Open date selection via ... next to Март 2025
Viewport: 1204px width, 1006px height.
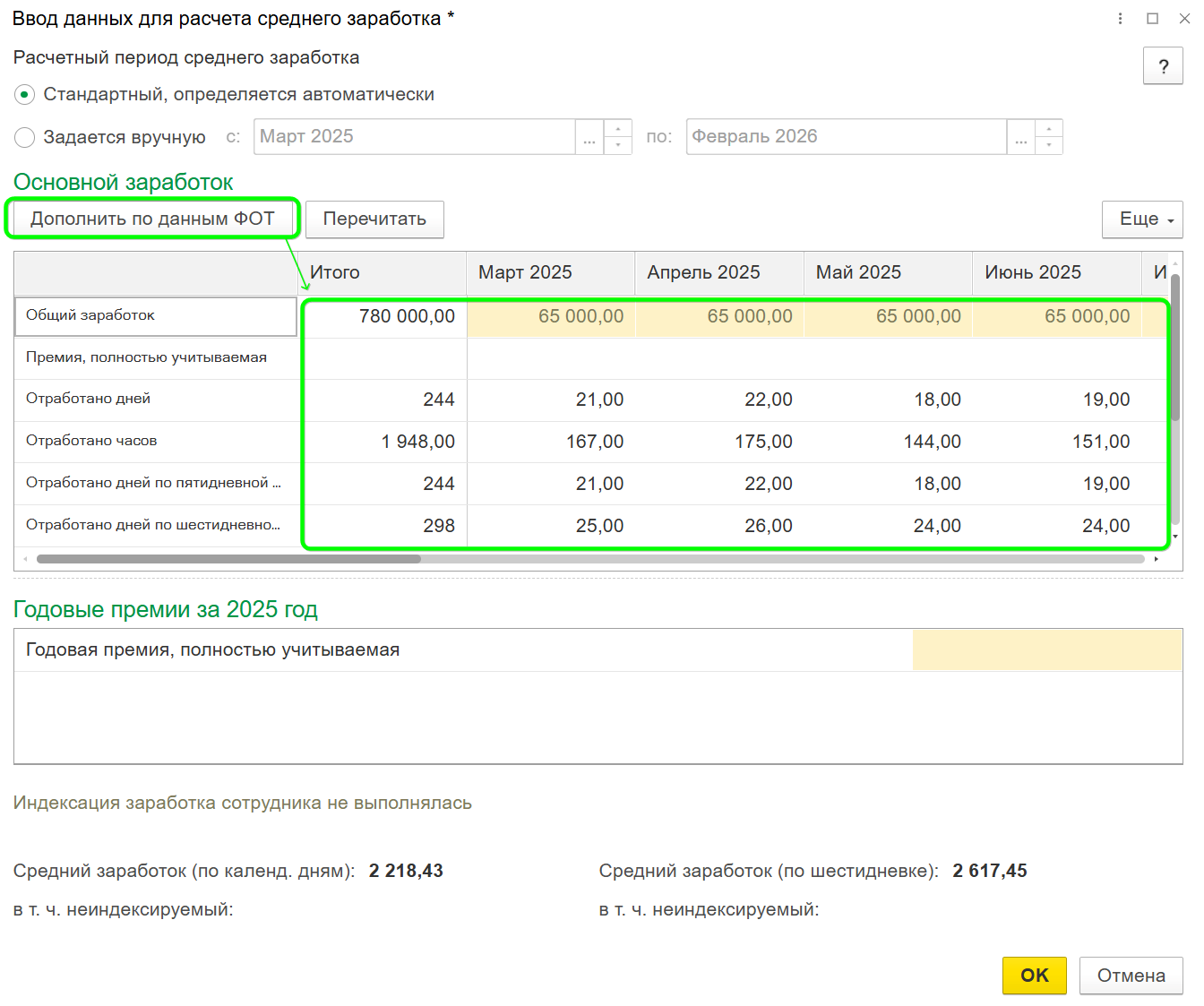tap(589, 136)
